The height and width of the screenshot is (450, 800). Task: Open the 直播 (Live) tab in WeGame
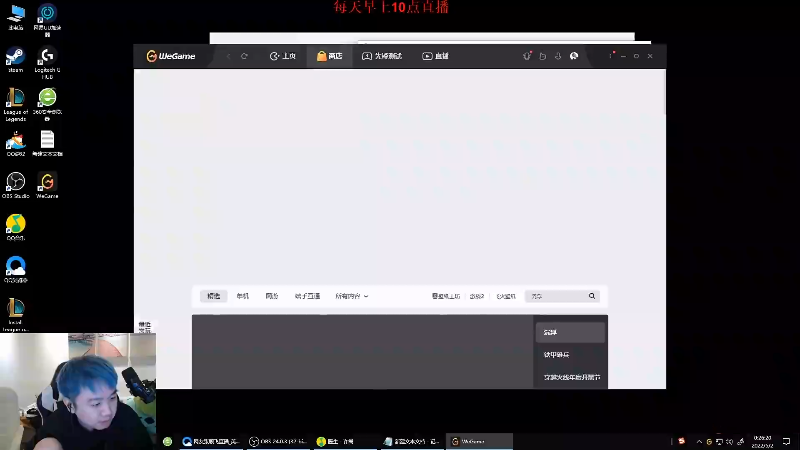435,56
